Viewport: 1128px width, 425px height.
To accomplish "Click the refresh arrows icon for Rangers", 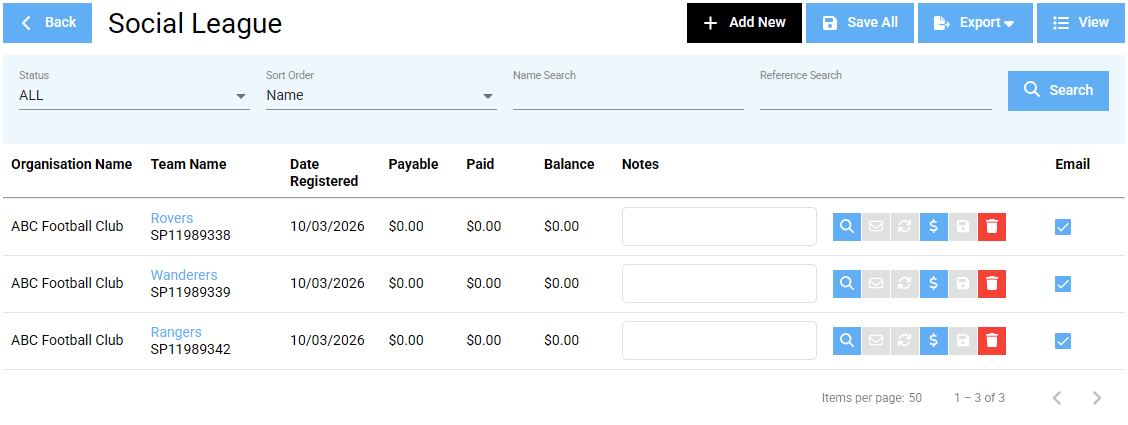I will pos(905,341).
